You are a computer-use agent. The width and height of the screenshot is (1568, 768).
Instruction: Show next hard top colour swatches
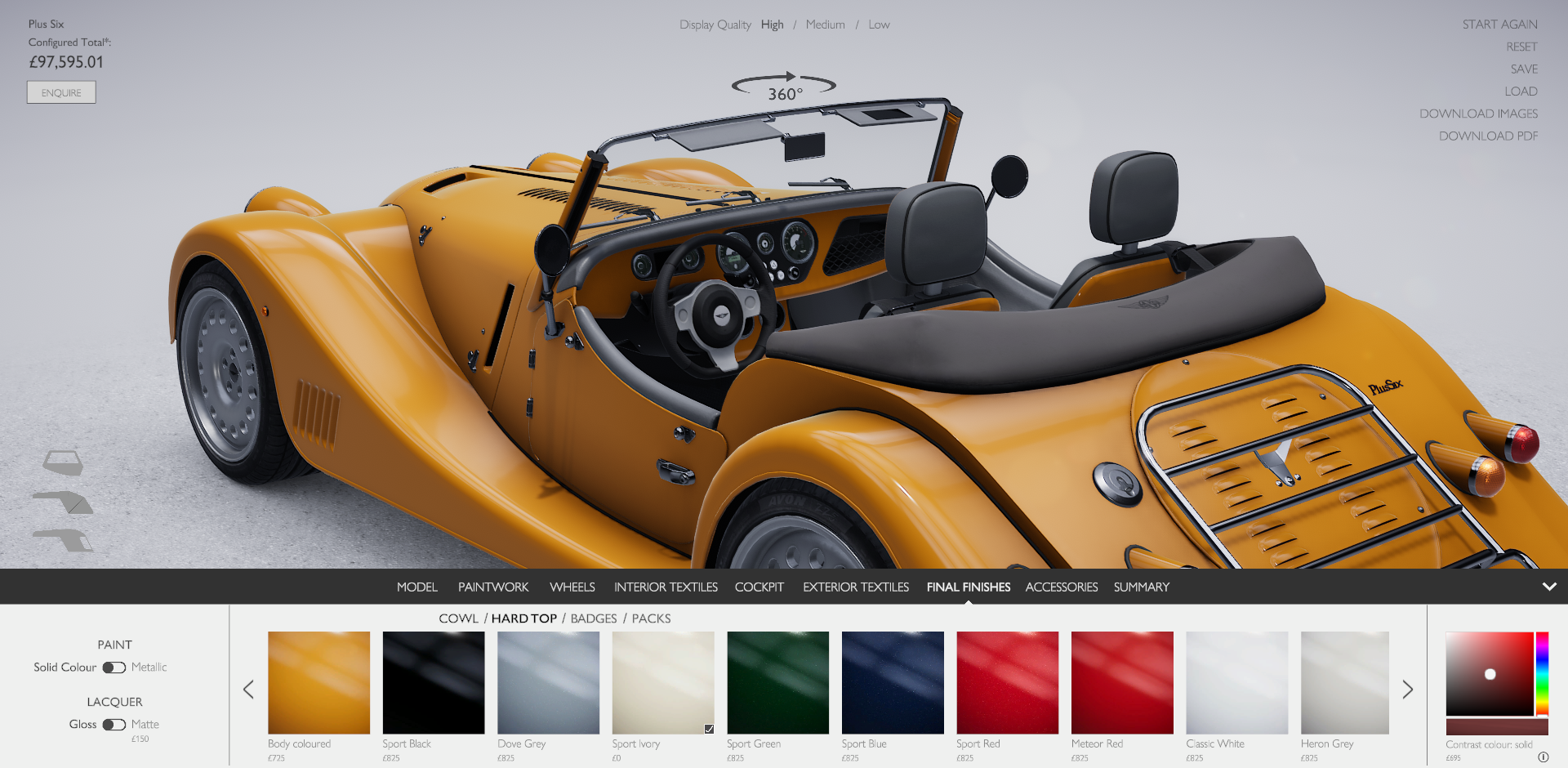click(x=1407, y=690)
